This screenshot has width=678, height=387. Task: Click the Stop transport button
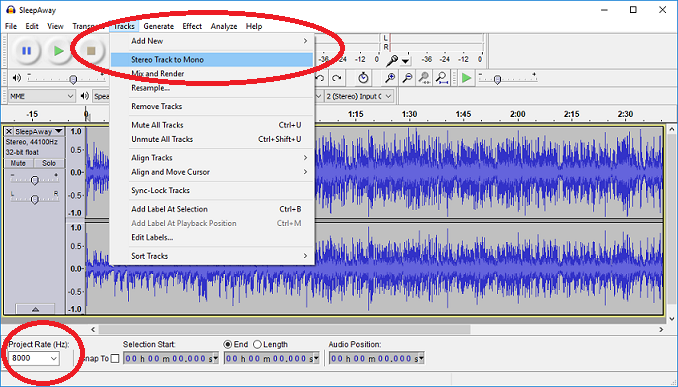[x=91, y=51]
